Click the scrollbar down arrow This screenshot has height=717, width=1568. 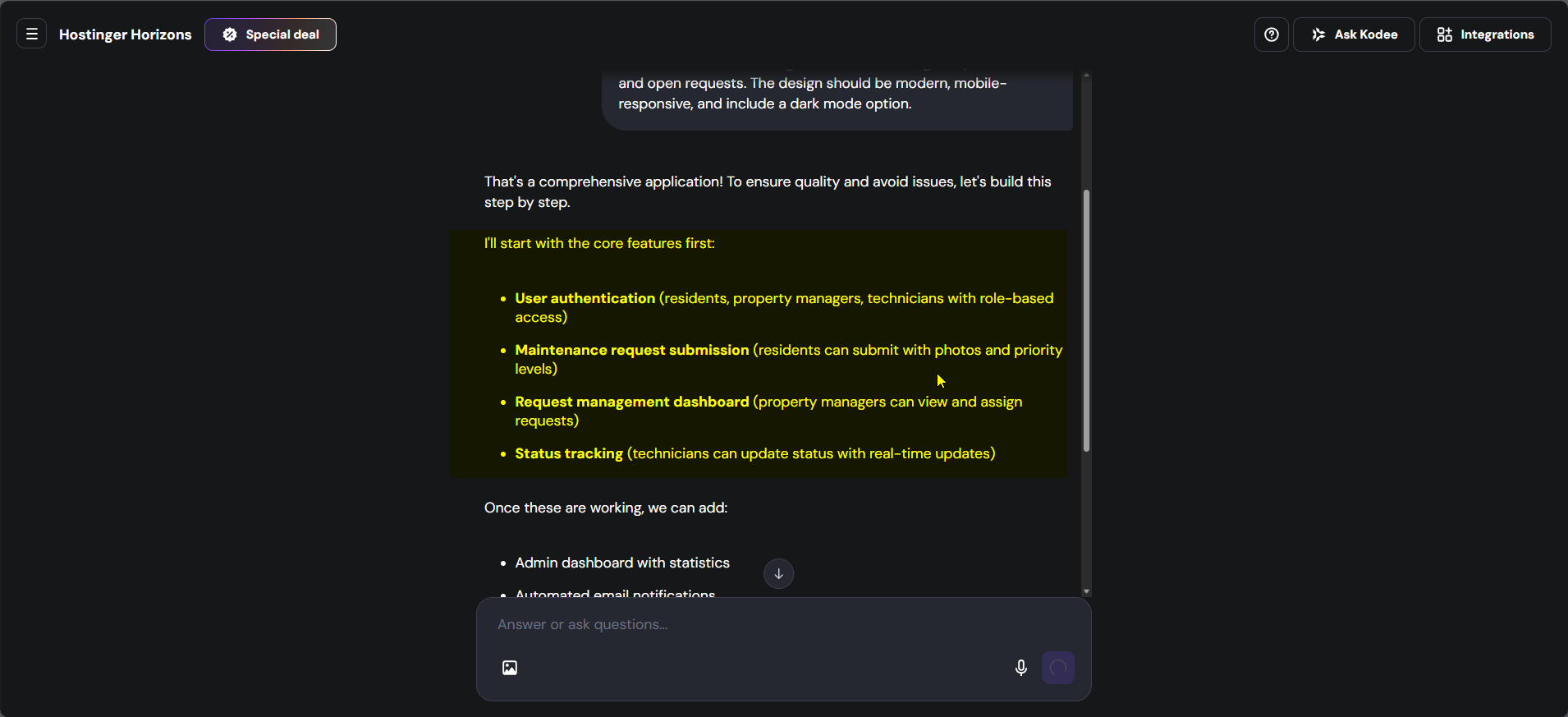[x=1086, y=591]
